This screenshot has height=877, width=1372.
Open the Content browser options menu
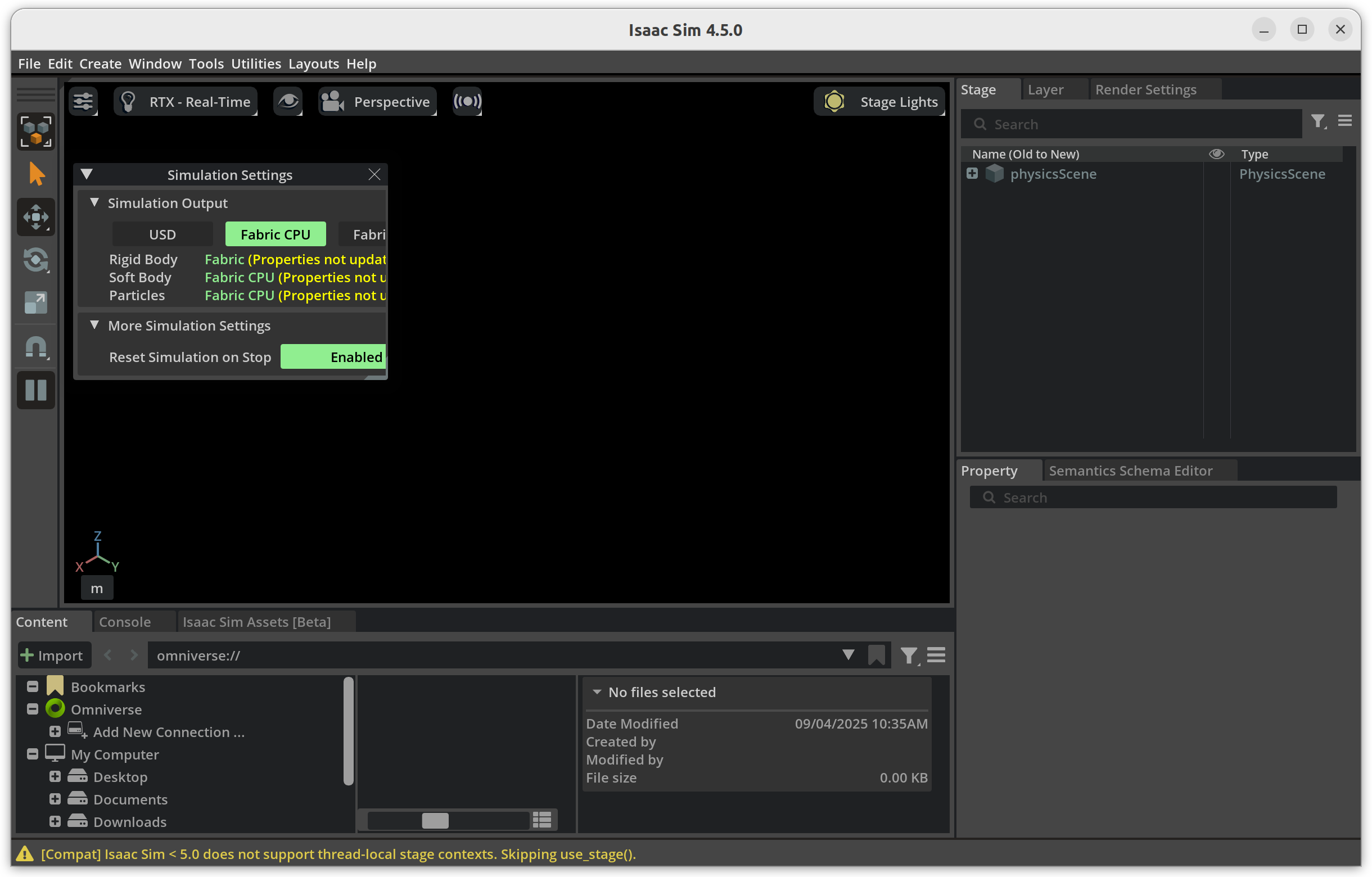click(x=936, y=655)
